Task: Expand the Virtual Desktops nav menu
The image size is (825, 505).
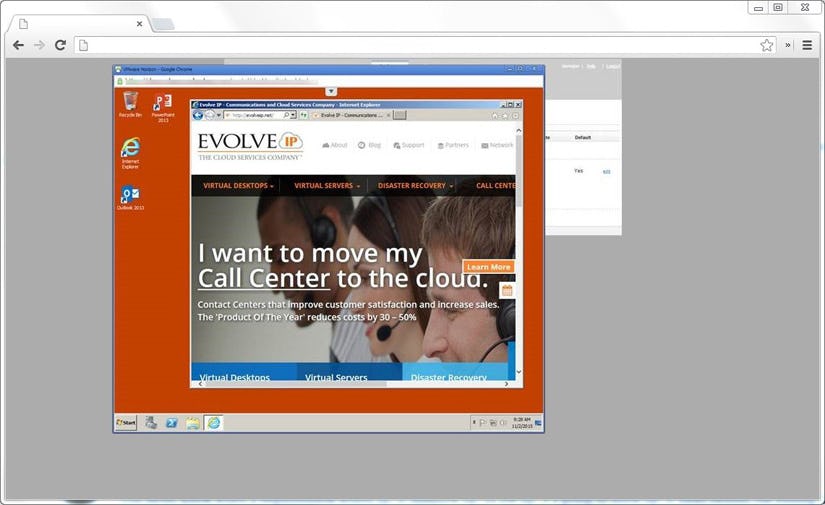Action: point(238,186)
